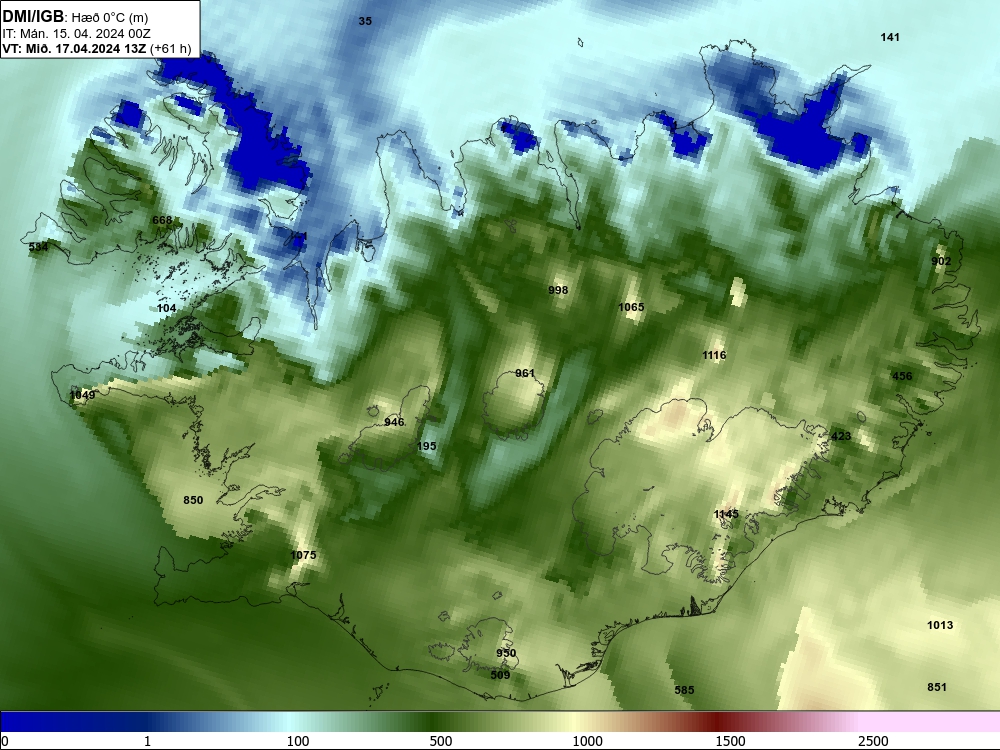This screenshot has height=750, width=1000.
Task: Click the 423 value in the east
Action: click(841, 436)
